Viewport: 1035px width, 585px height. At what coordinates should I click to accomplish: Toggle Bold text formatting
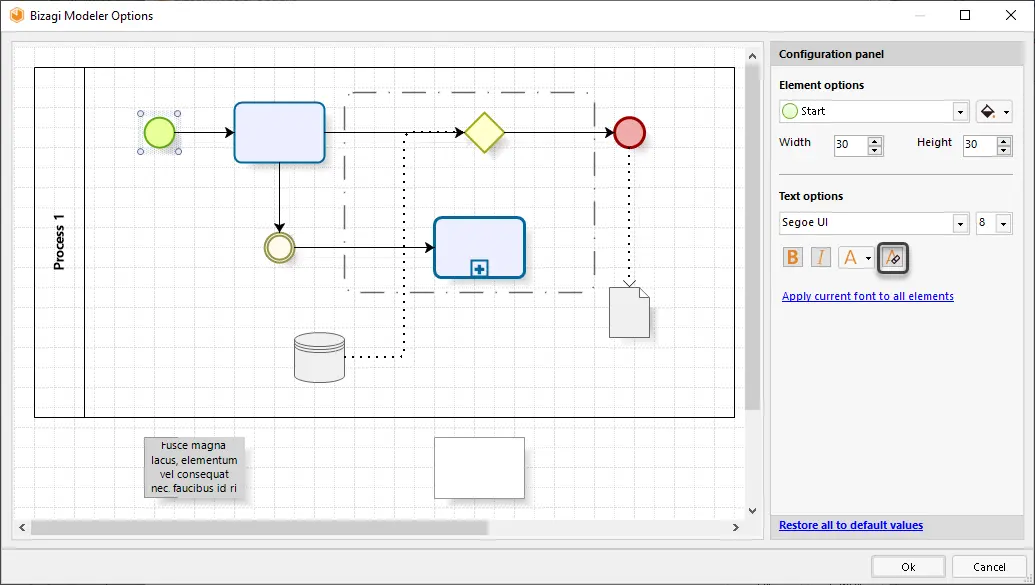point(793,257)
